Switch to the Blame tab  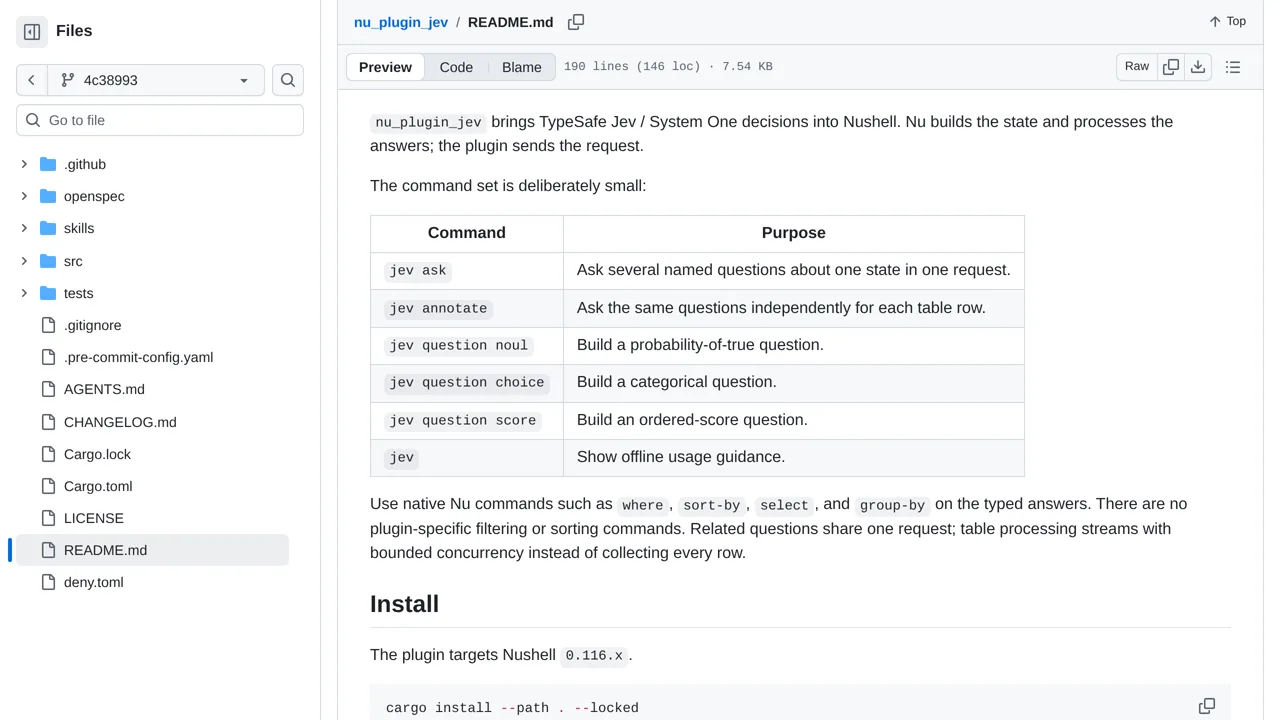point(522,67)
